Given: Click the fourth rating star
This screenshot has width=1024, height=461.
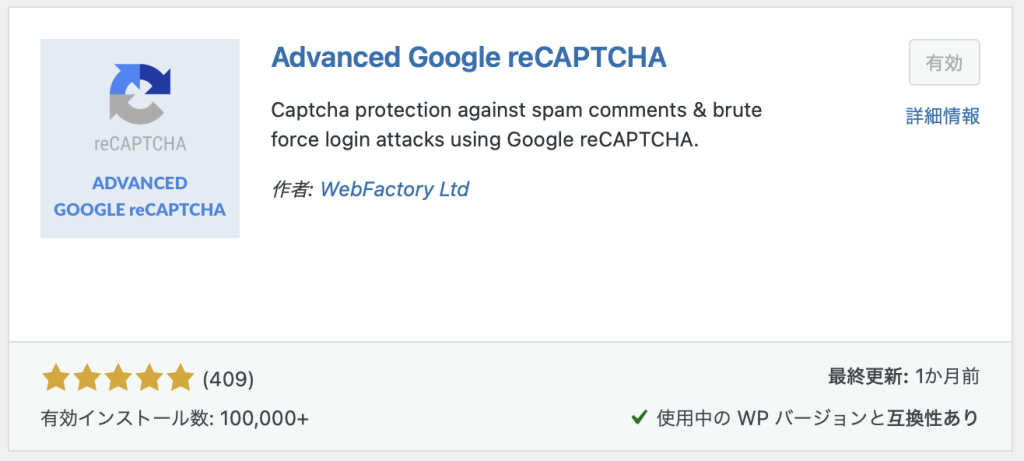Looking at the screenshot, I should [149, 378].
